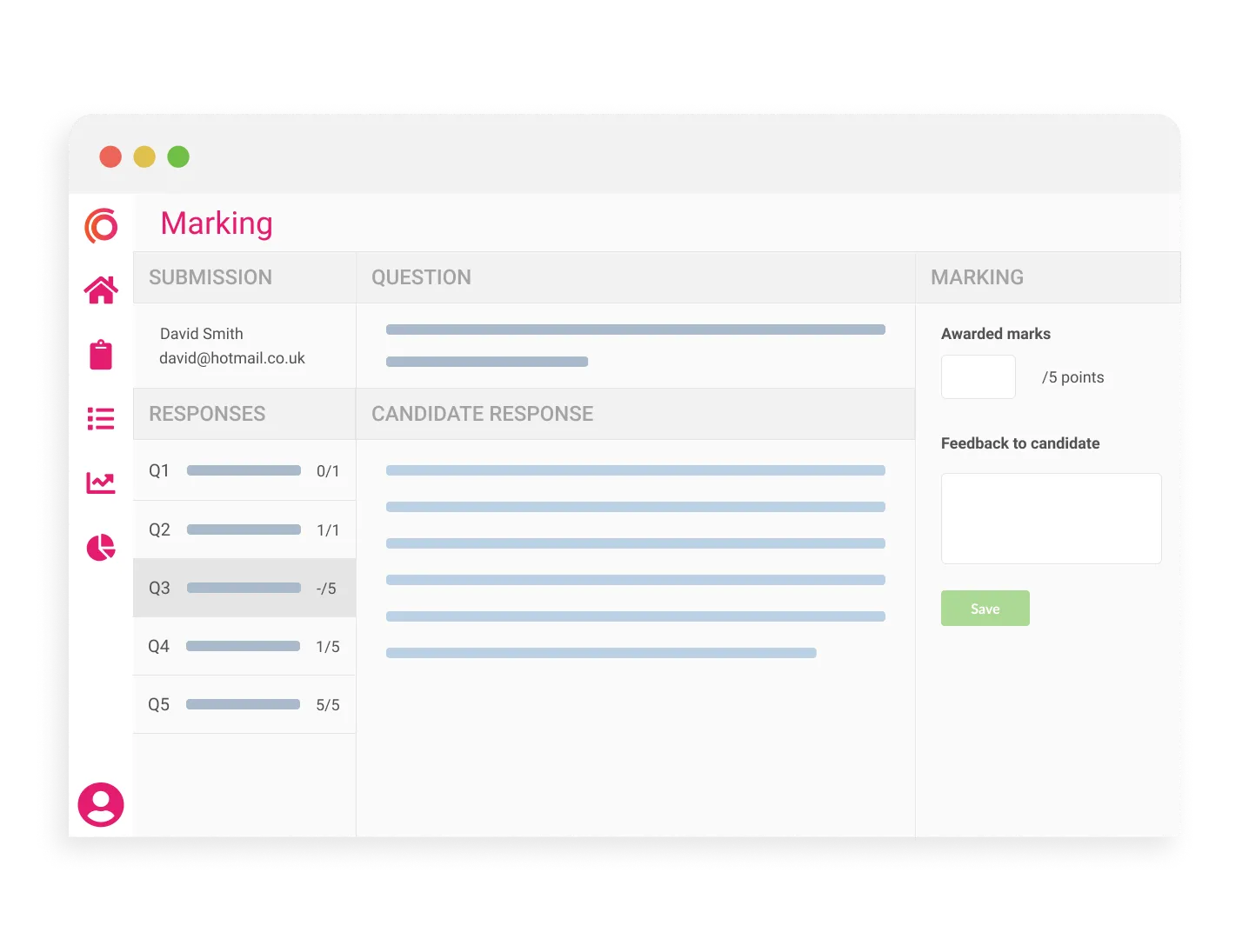Go to the Home icon in sidebar

101,290
